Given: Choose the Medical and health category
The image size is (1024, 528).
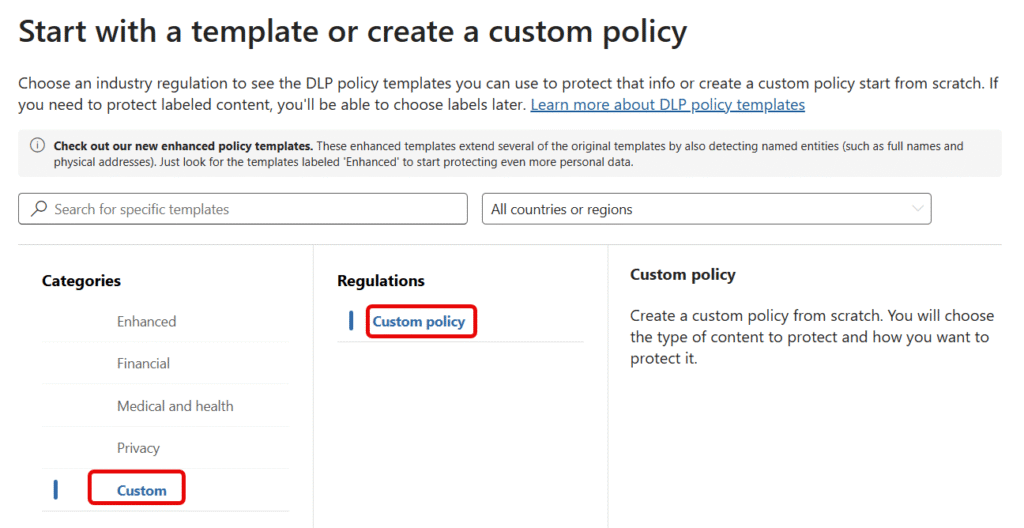Looking at the screenshot, I should pyautogui.click(x=175, y=406).
